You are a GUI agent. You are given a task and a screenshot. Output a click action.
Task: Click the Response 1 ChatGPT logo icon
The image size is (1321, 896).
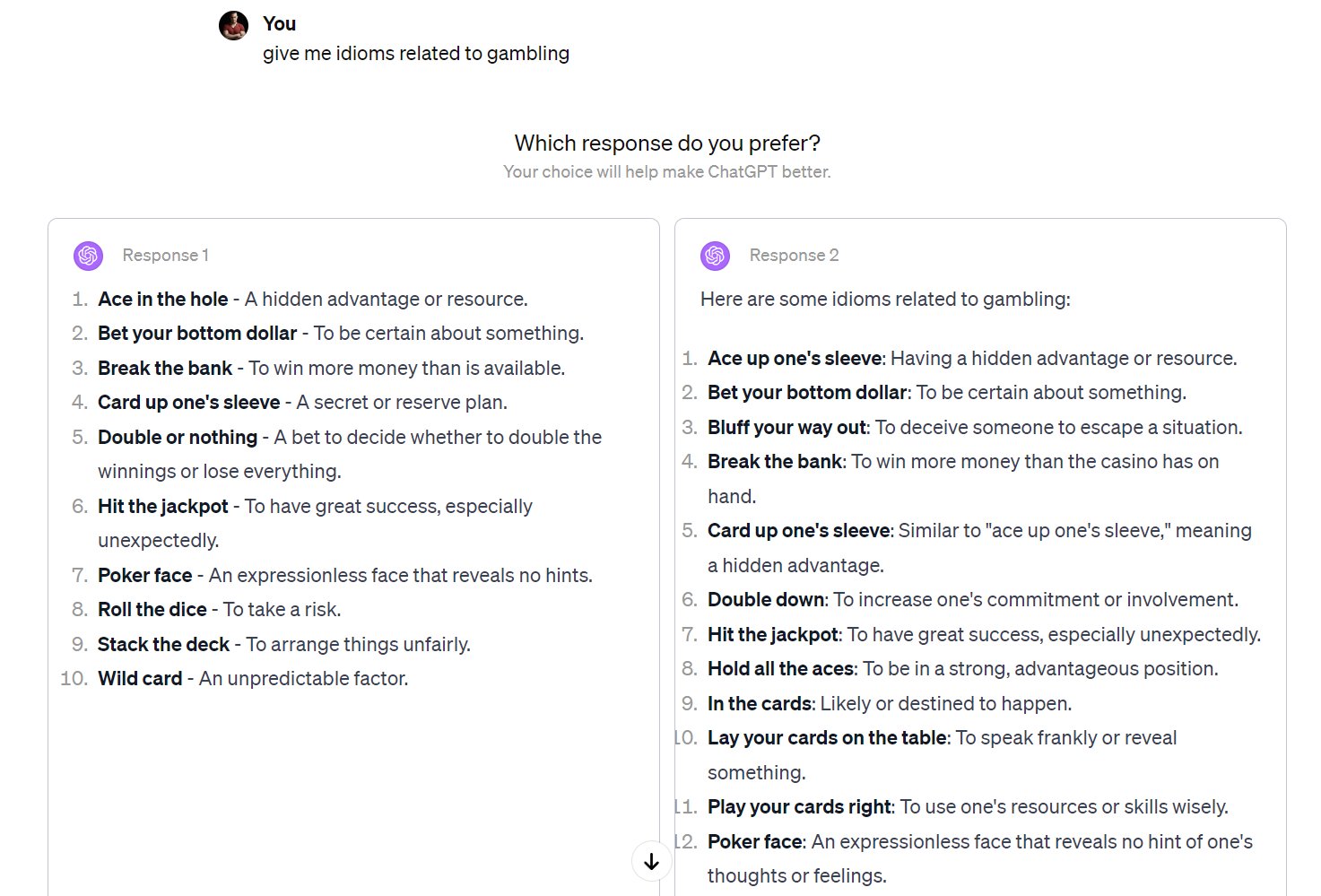point(88,256)
